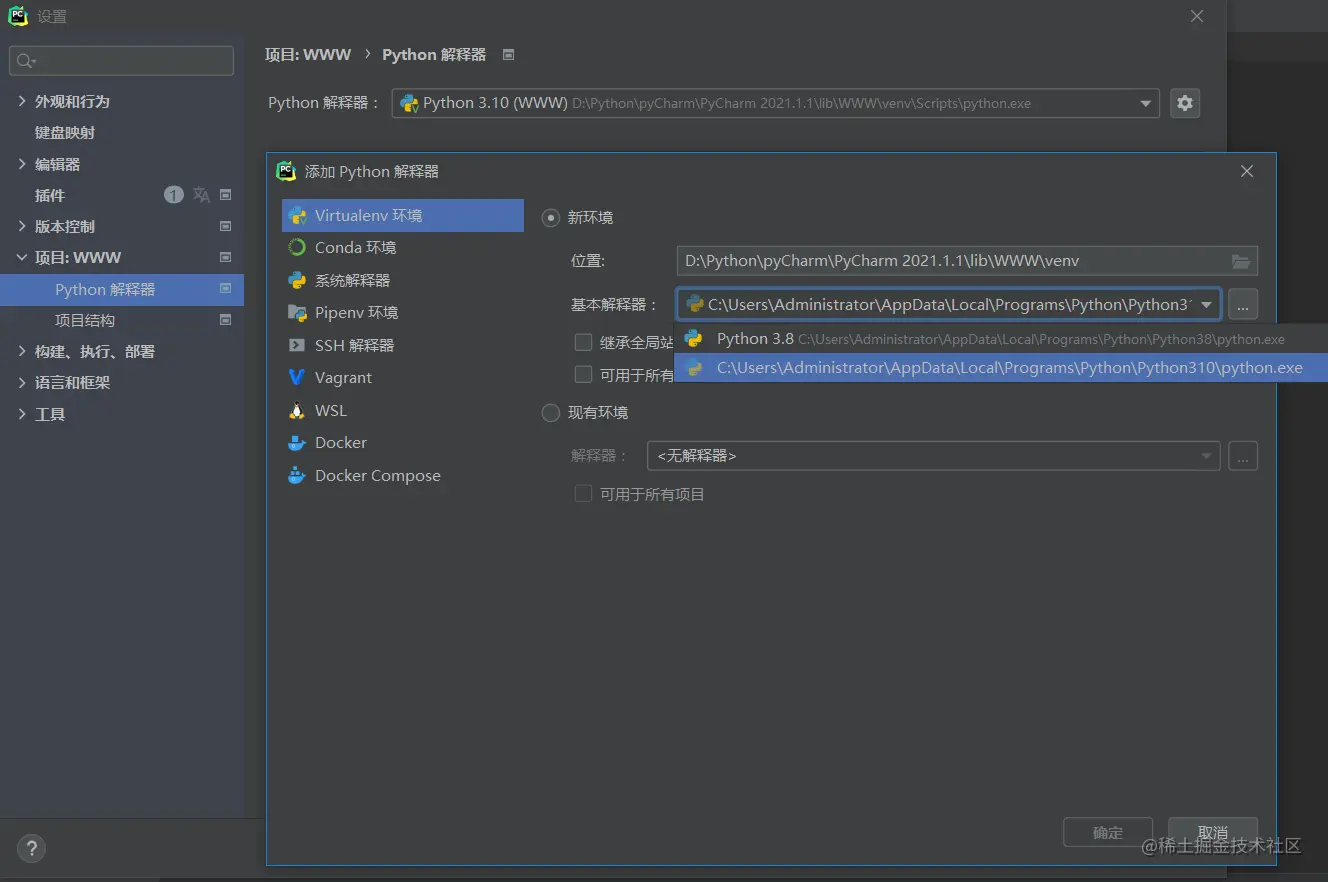Image resolution: width=1328 pixels, height=882 pixels.
Task: Choose Python310 python.exe dropdown entry
Action: point(1000,368)
